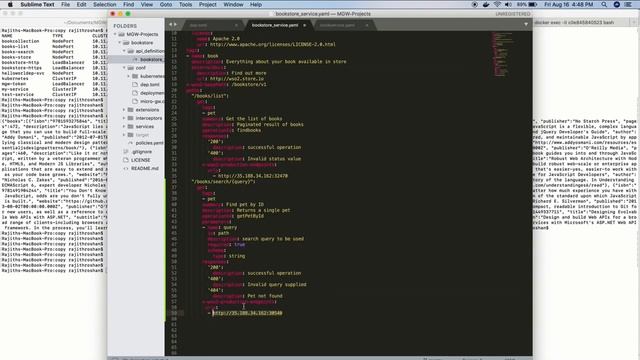The image size is (640, 360).
Task: Click the screen recording menu bar icon
Action: [474, 4]
